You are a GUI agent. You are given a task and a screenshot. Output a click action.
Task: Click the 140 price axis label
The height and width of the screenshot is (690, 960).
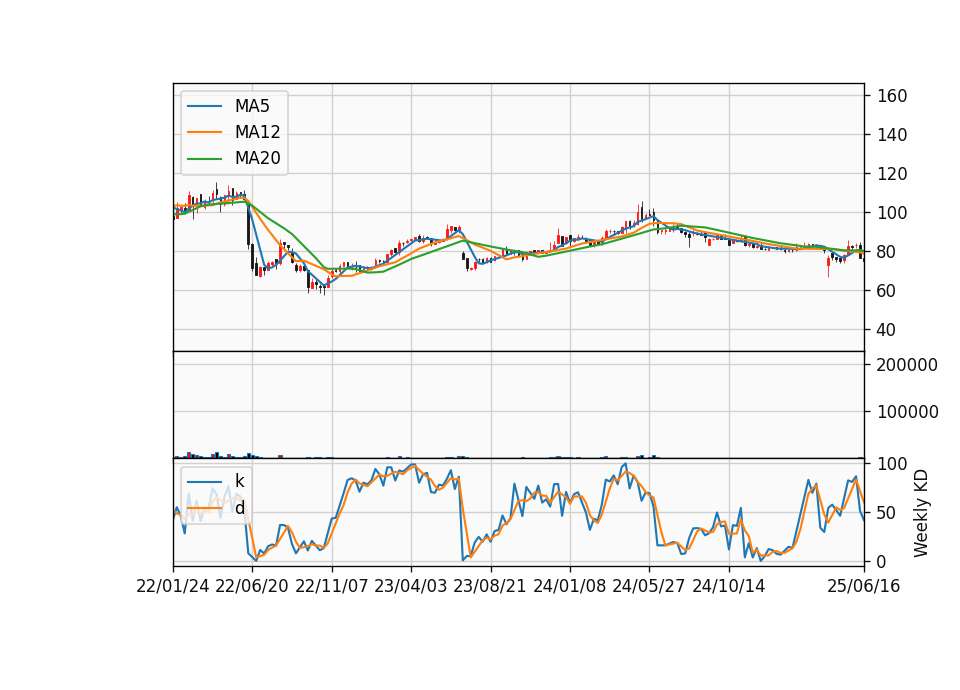click(x=892, y=135)
